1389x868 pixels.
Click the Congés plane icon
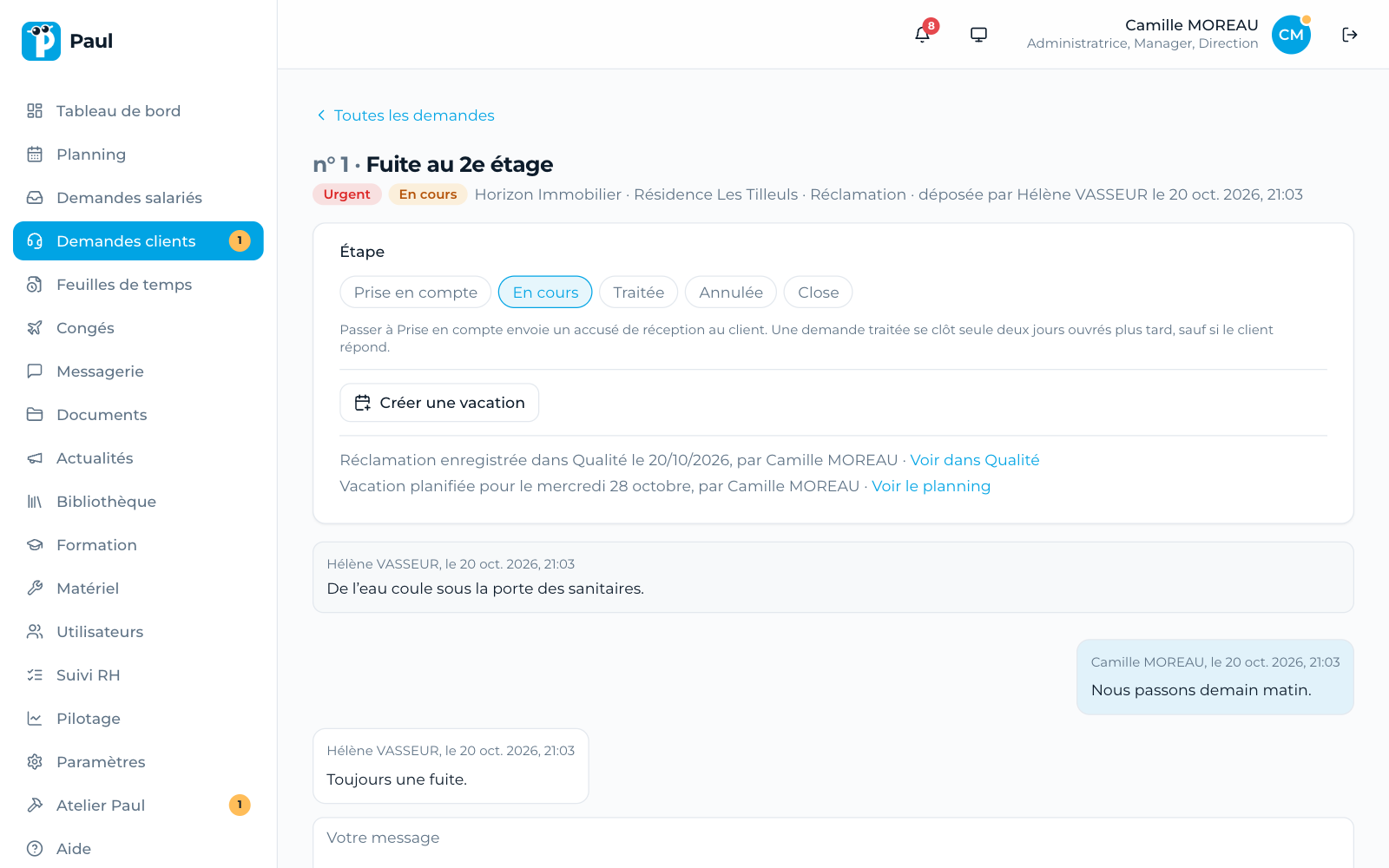pyautogui.click(x=35, y=328)
